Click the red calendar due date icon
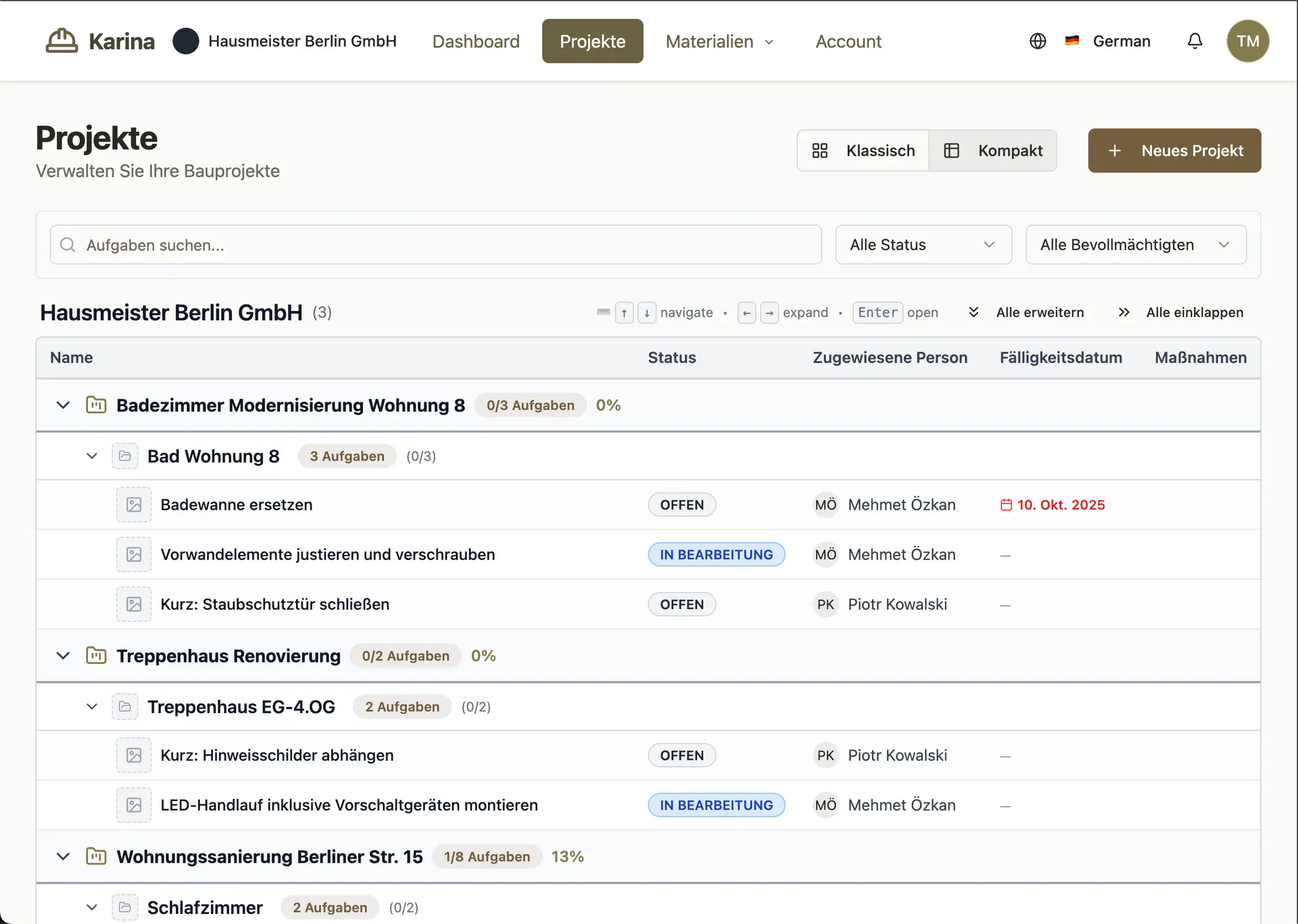 point(1006,505)
